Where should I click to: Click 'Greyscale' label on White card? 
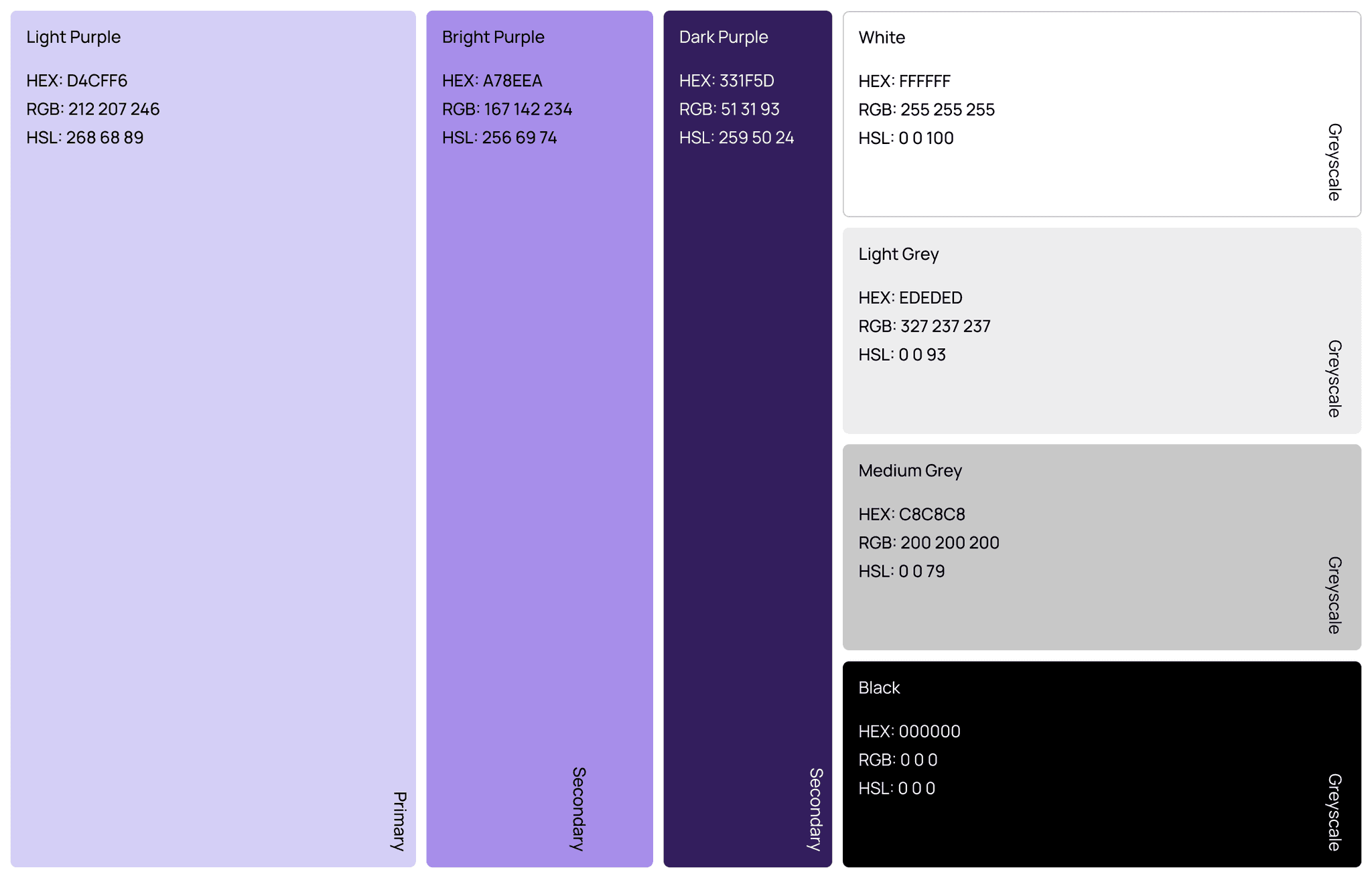point(1334,162)
